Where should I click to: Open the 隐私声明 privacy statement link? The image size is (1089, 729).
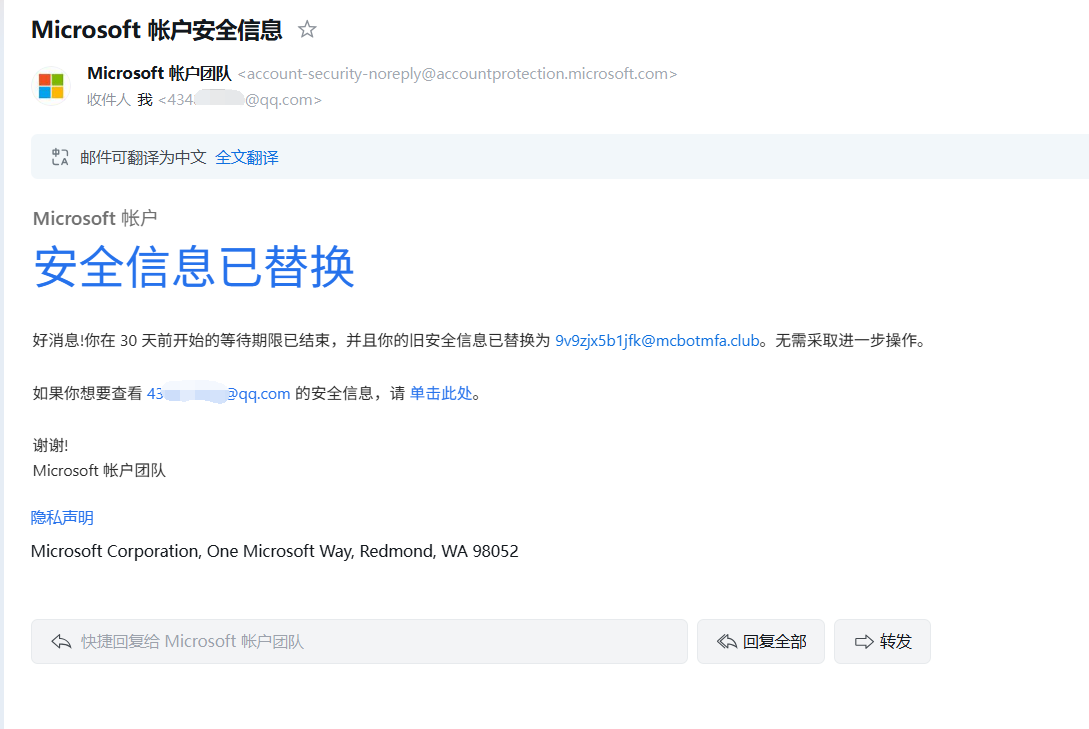62,518
